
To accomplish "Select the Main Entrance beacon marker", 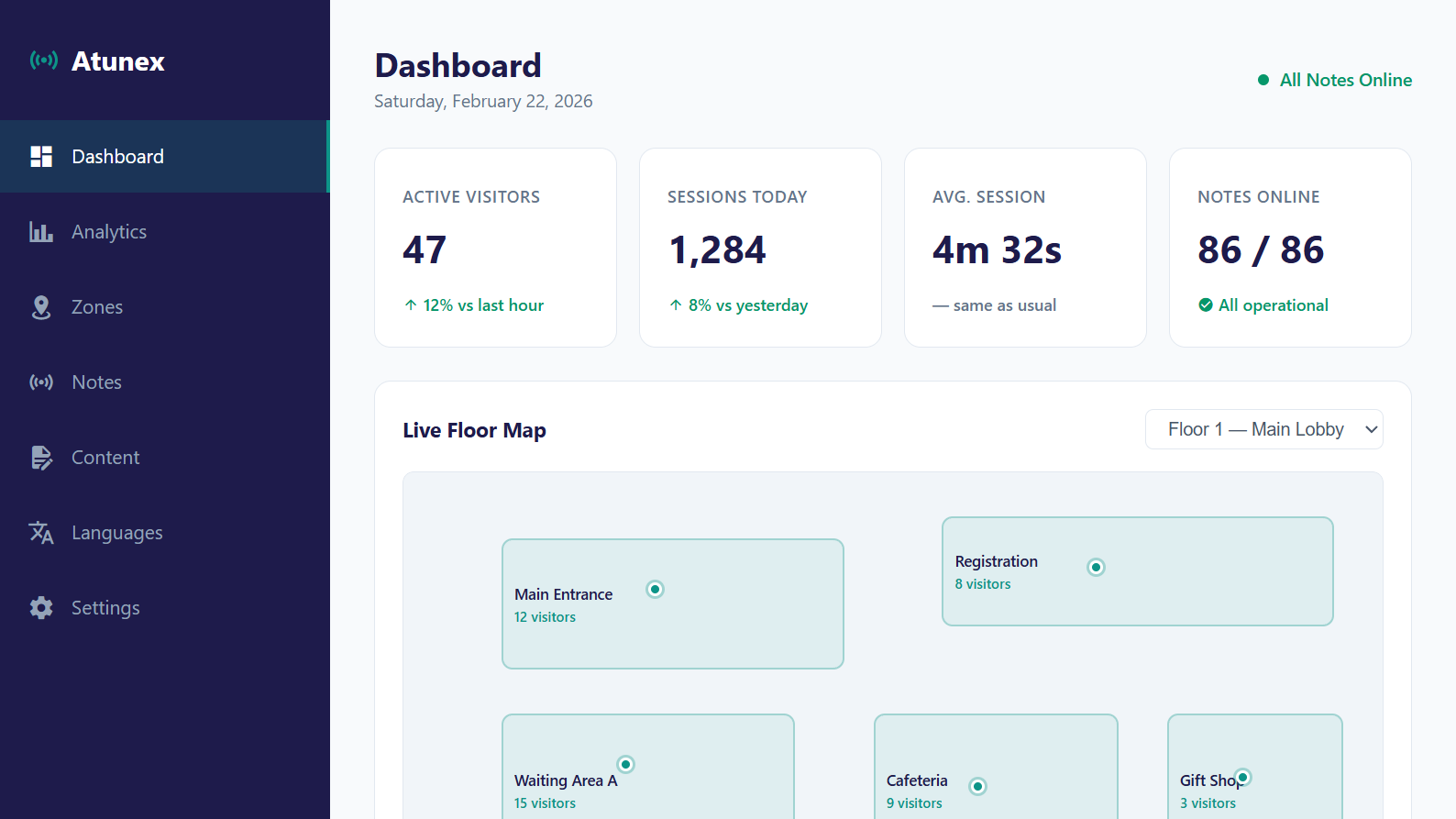I will click(655, 589).
